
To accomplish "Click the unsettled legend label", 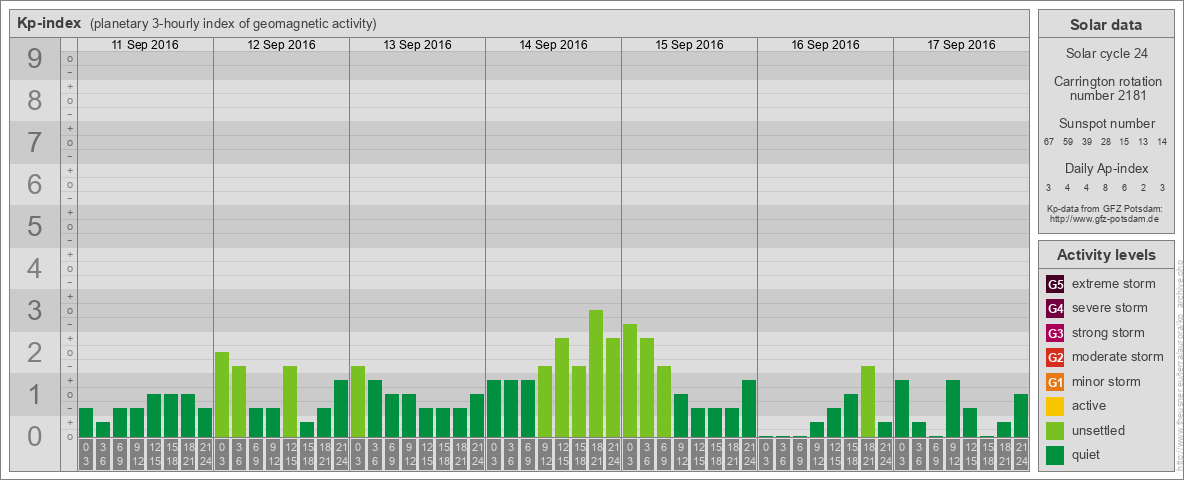I will coord(1099,430).
